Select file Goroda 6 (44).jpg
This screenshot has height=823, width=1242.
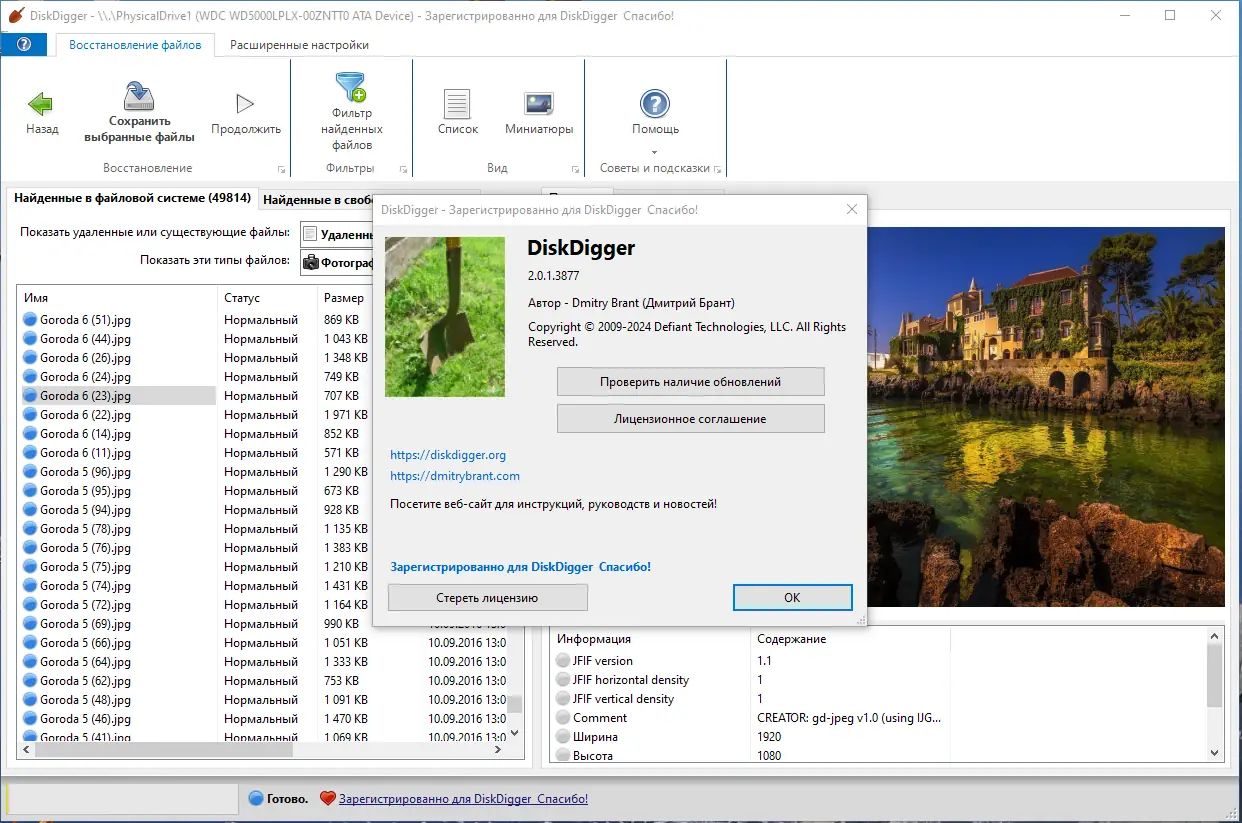[85, 339]
